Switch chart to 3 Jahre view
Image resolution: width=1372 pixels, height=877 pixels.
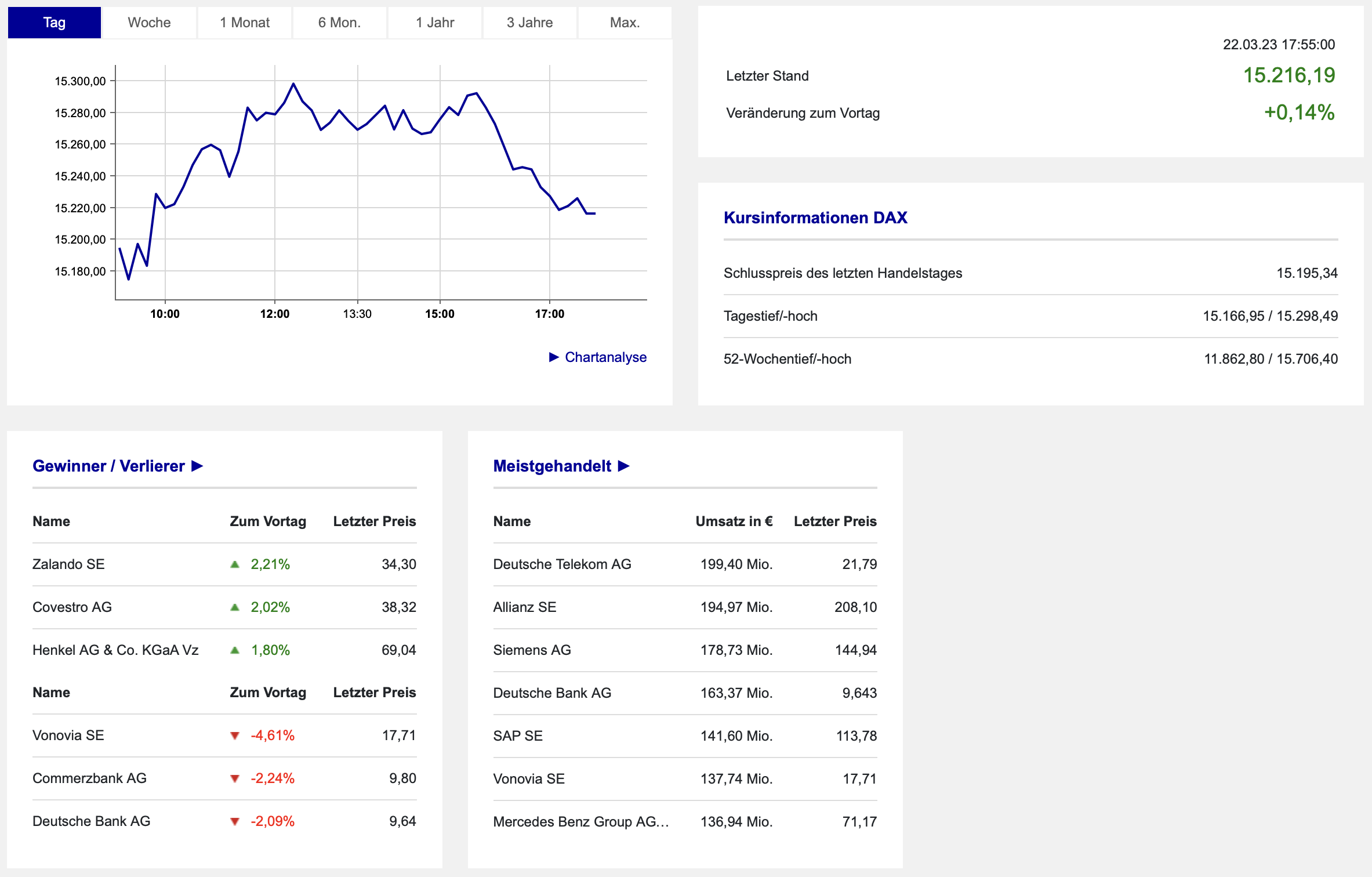pyautogui.click(x=529, y=23)
